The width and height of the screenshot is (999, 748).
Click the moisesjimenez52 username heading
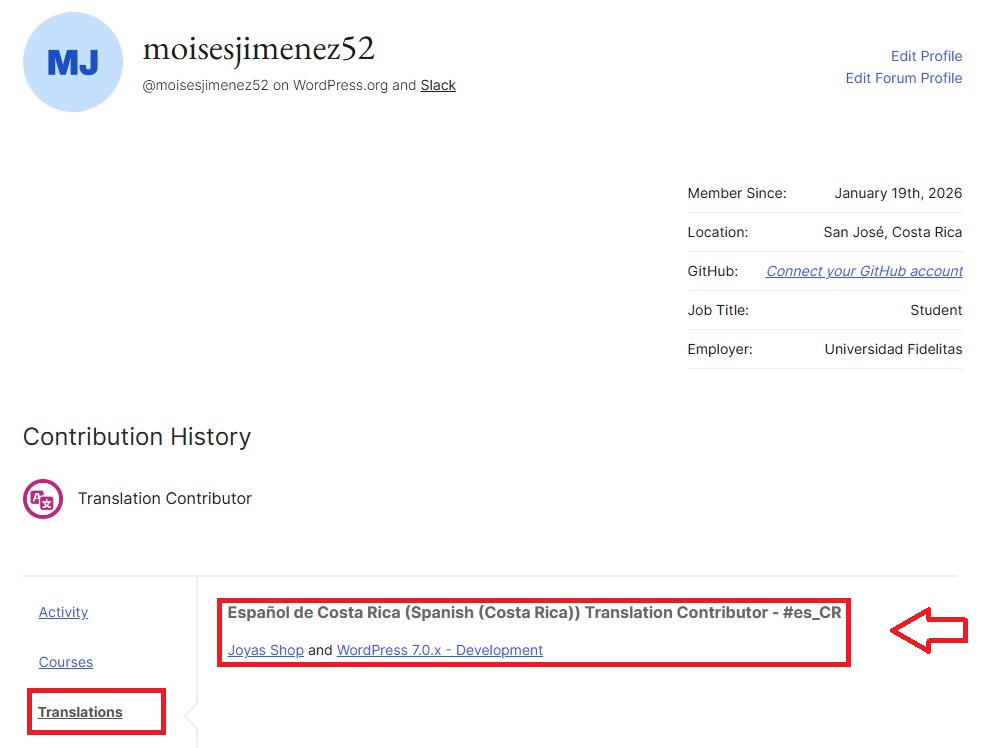[259, 47]
